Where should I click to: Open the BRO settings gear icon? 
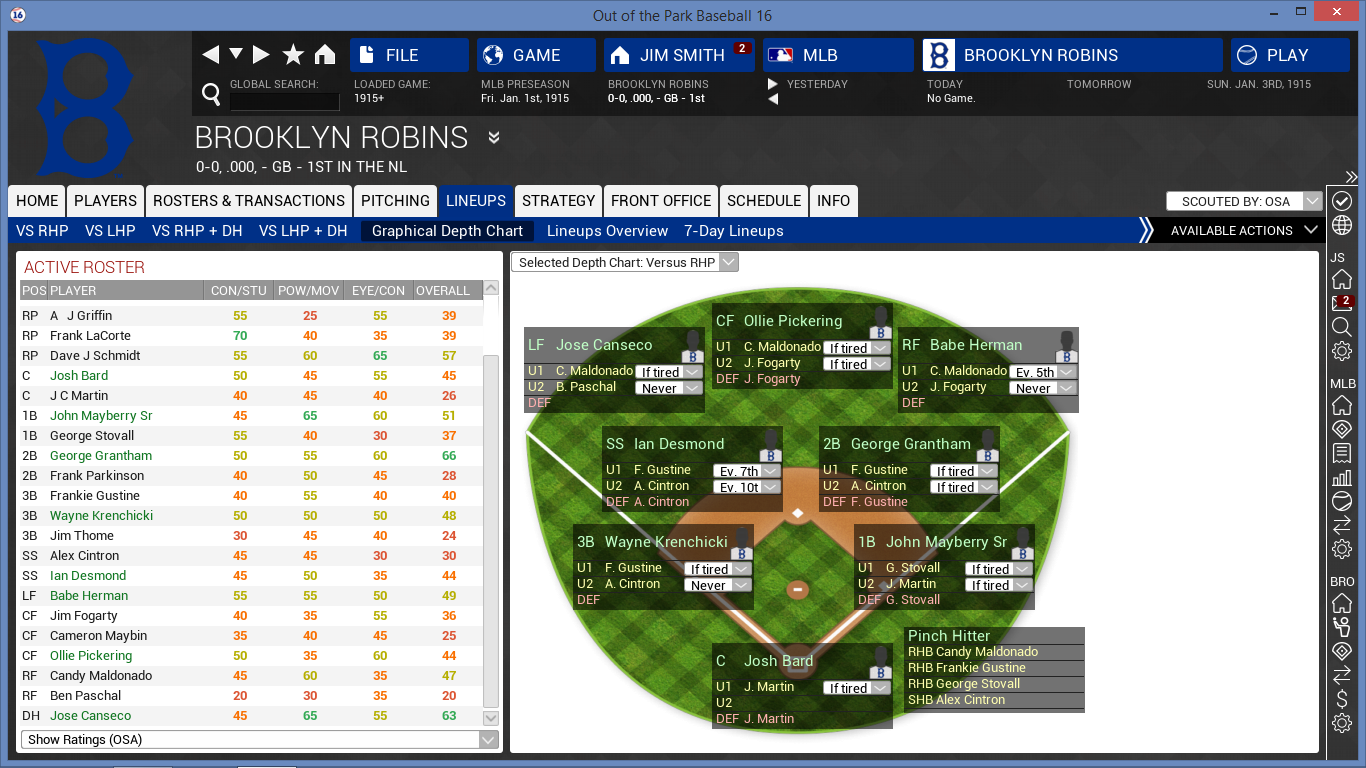pos(1342,723)
